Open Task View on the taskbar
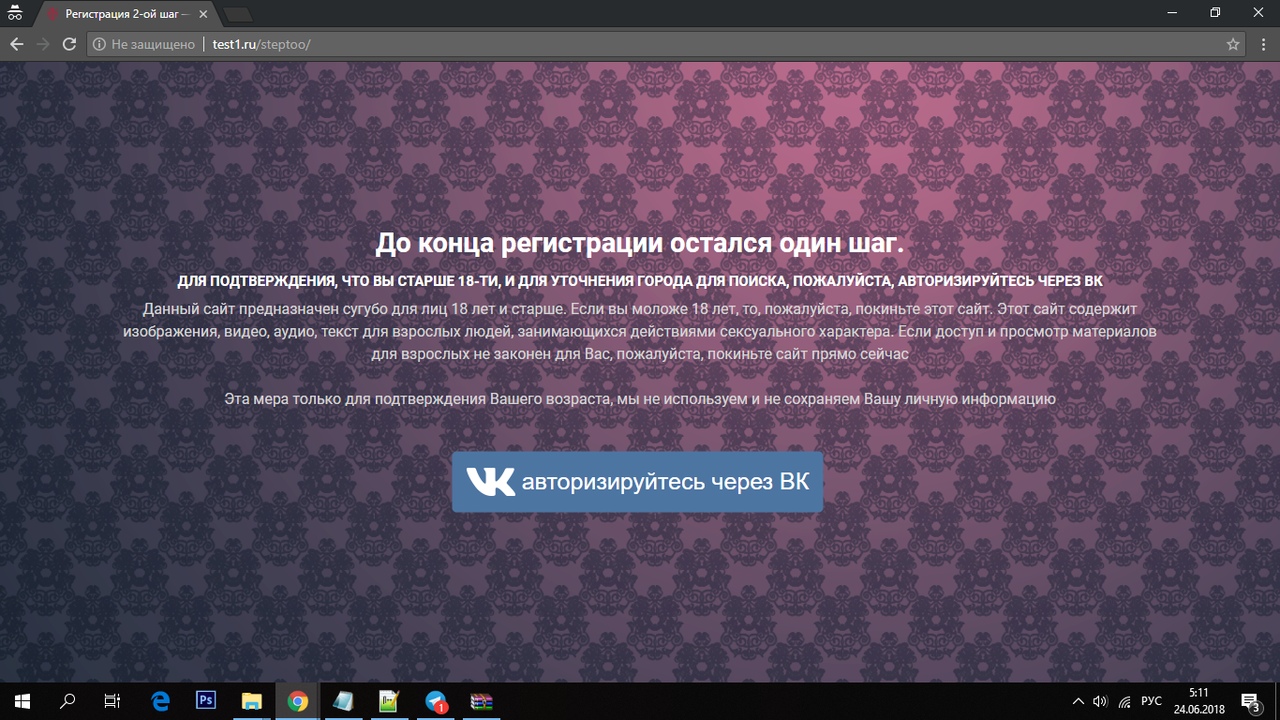The width and height of the screenshot is (1280, 720). click(x=113, y=701)
